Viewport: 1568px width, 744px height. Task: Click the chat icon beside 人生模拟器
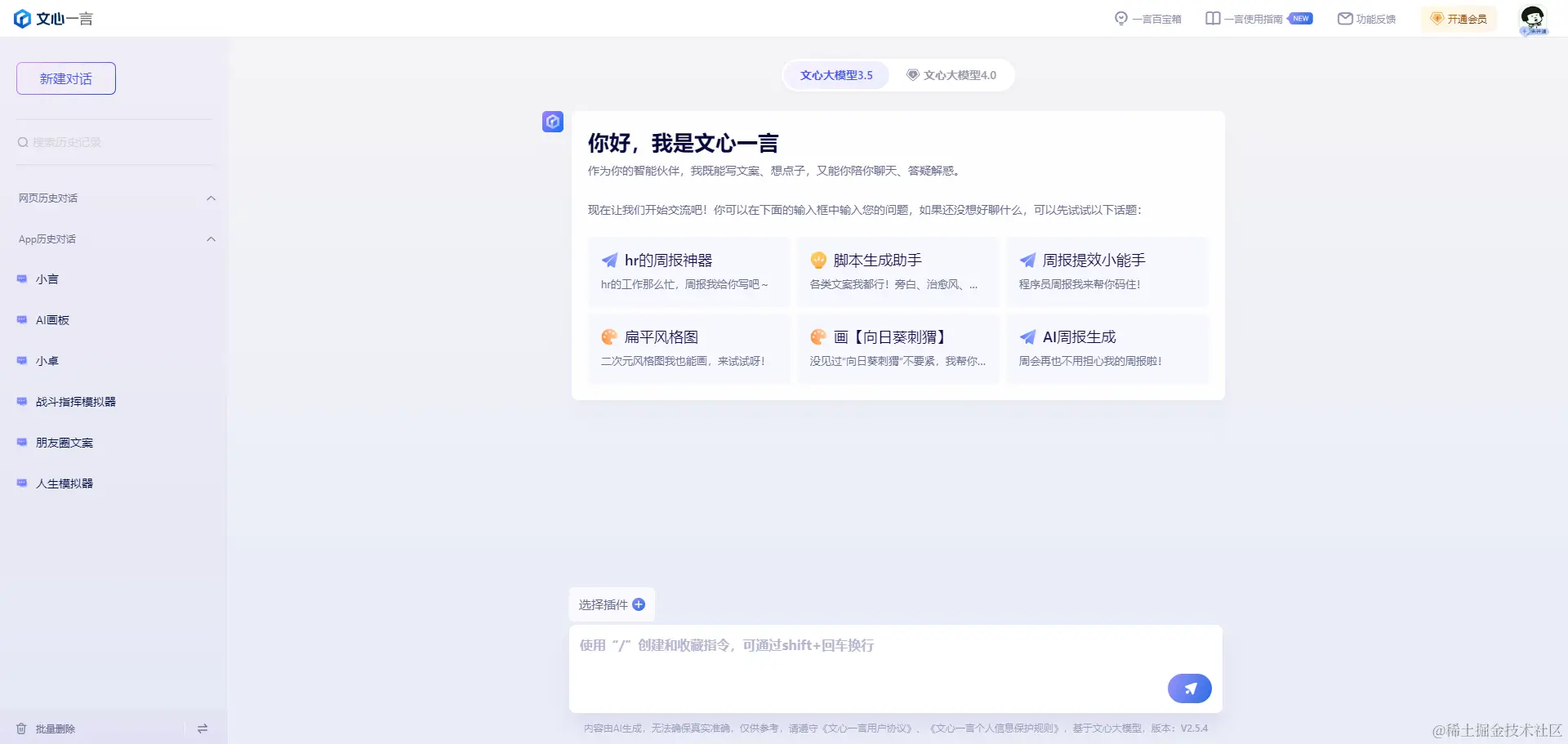coord(22,483)
